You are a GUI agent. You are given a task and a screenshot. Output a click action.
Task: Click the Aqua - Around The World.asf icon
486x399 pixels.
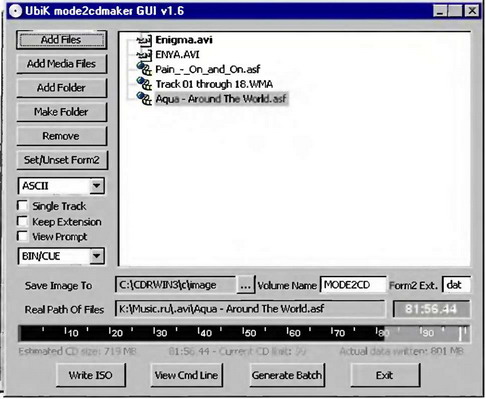coord(144,98)
